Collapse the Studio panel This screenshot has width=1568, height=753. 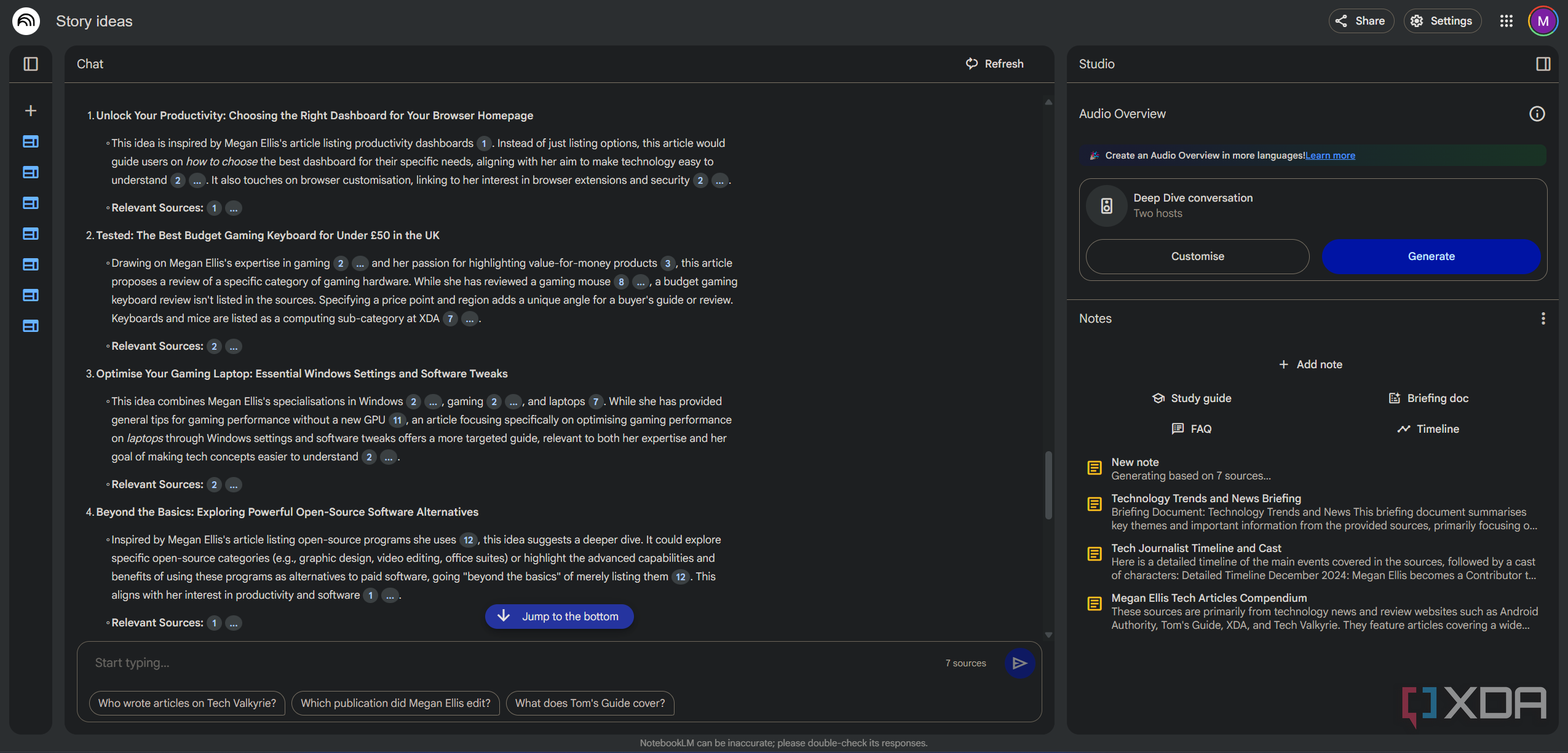(1543, 64)
